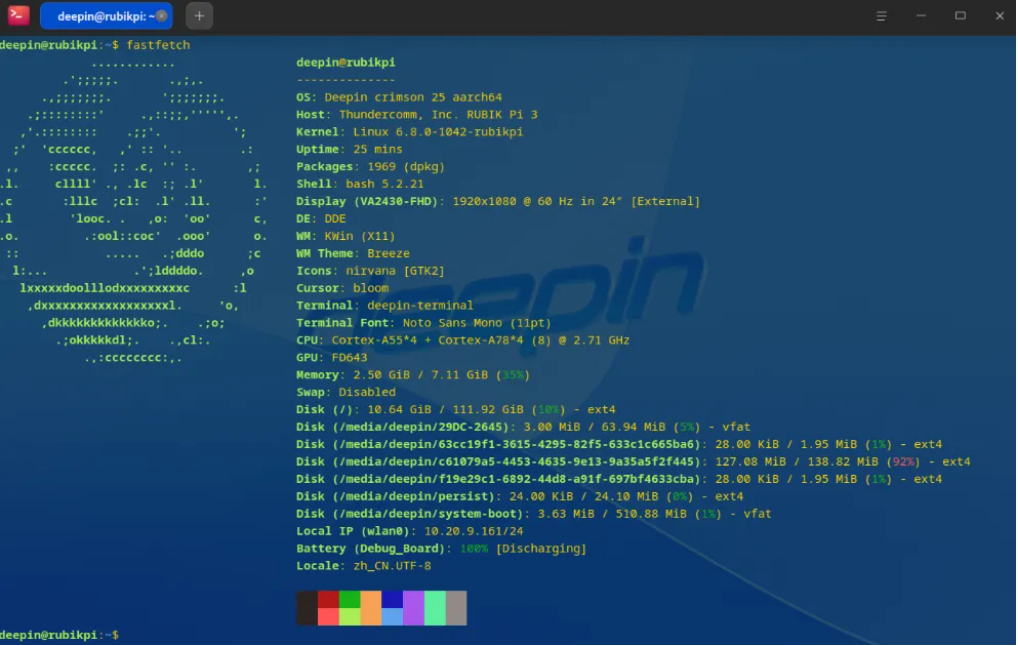Screen dimensions: 1018x646
Task: Click the 'Swap: Disabled' line
Action: 346,393
